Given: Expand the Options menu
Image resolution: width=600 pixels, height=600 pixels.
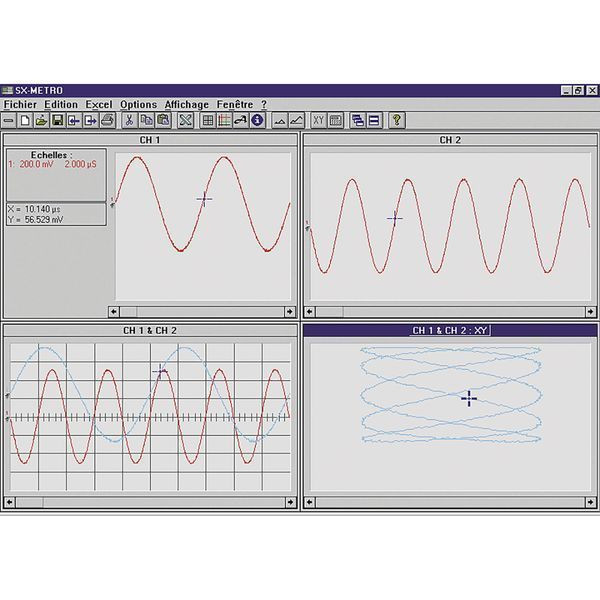Looking at the screenshot, I should (x=138, y=104).
